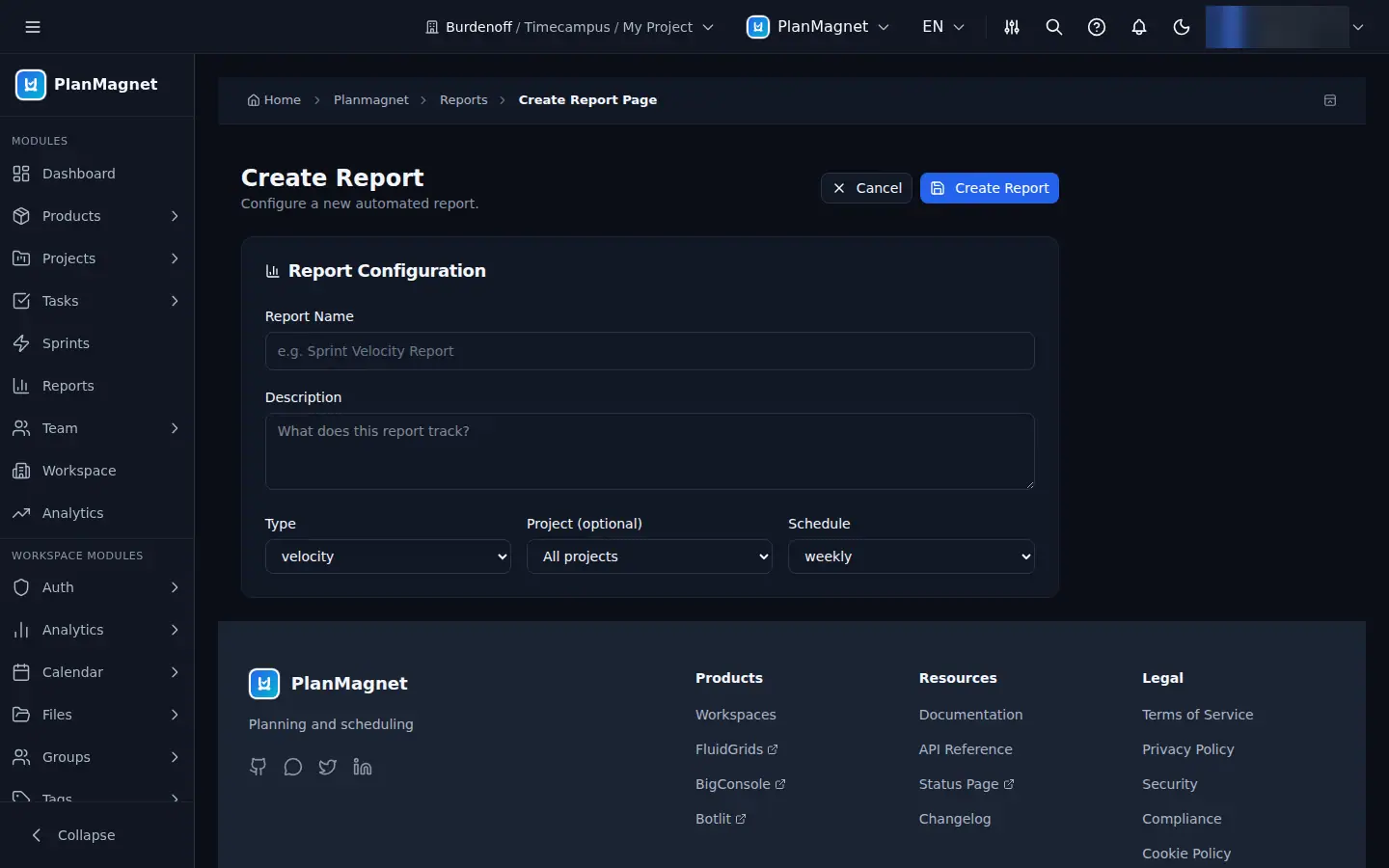
Task: Click the Tasks checkmark icon
Action: (x=21, y=301)
